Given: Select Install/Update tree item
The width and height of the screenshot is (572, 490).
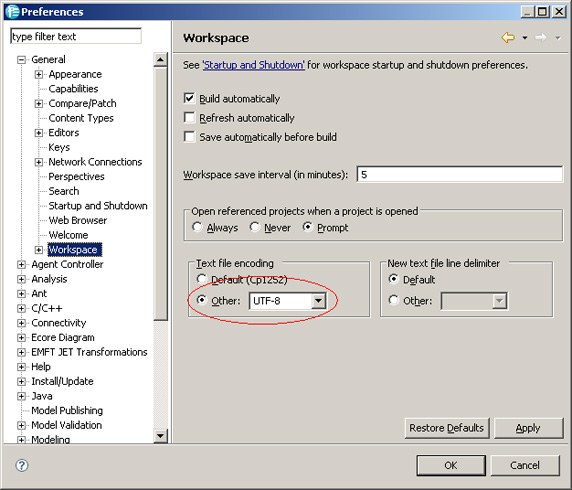Looking at the screenshot, I should click(62, 381).
